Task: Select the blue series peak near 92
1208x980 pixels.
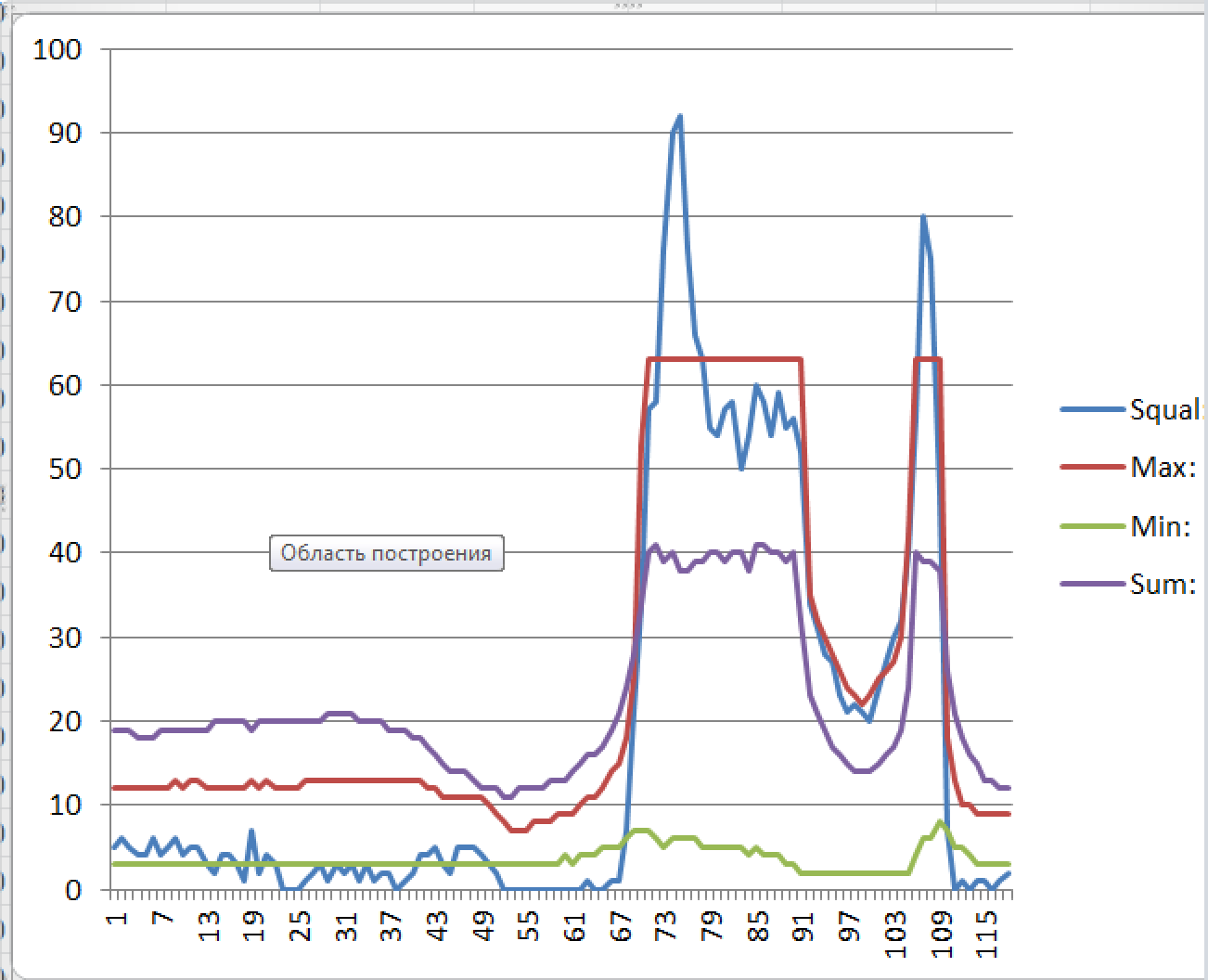Action: pyautogui.click(x=679, y=117)
